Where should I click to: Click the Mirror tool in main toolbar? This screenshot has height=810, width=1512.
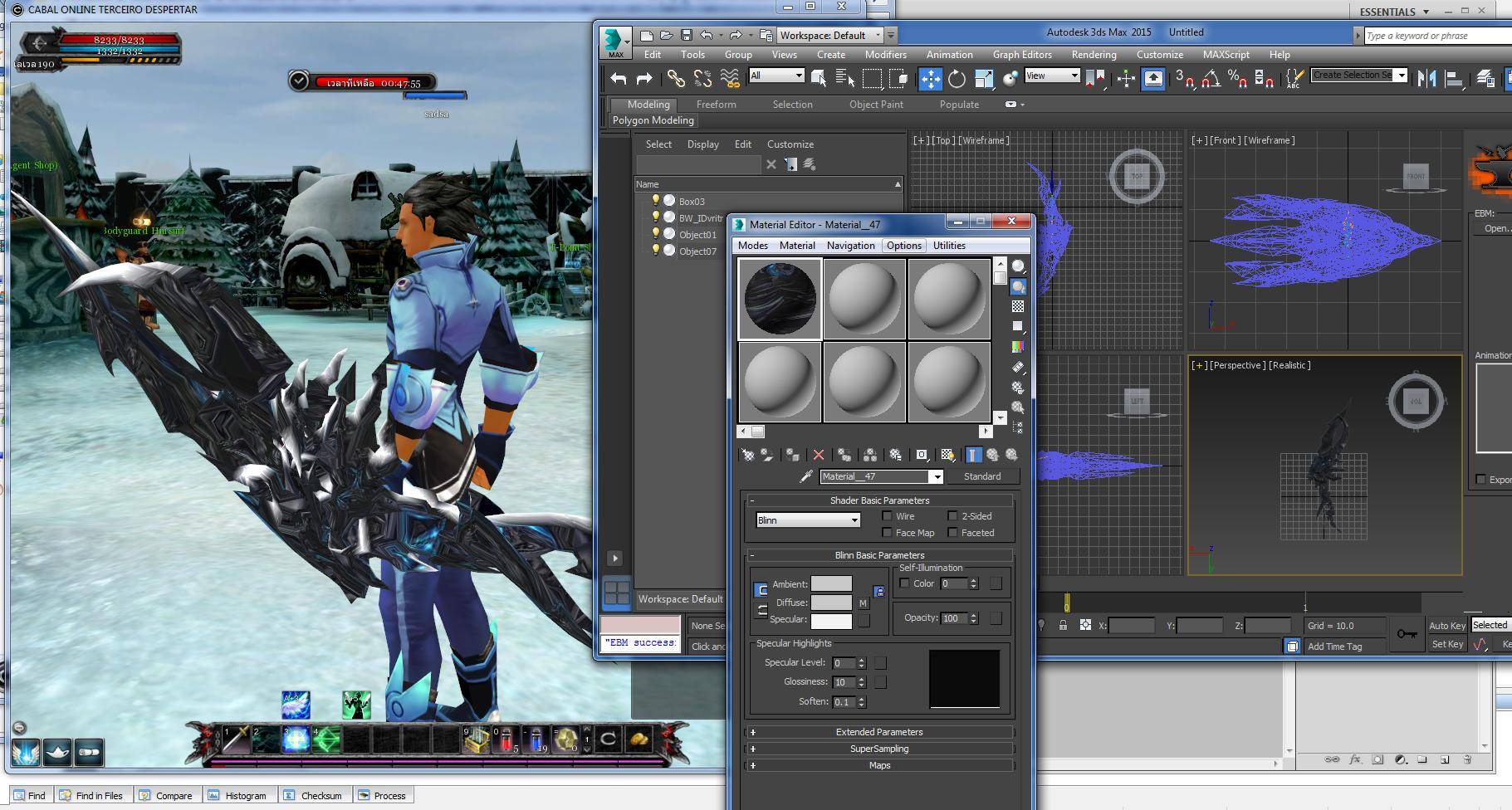point(1426,78)
